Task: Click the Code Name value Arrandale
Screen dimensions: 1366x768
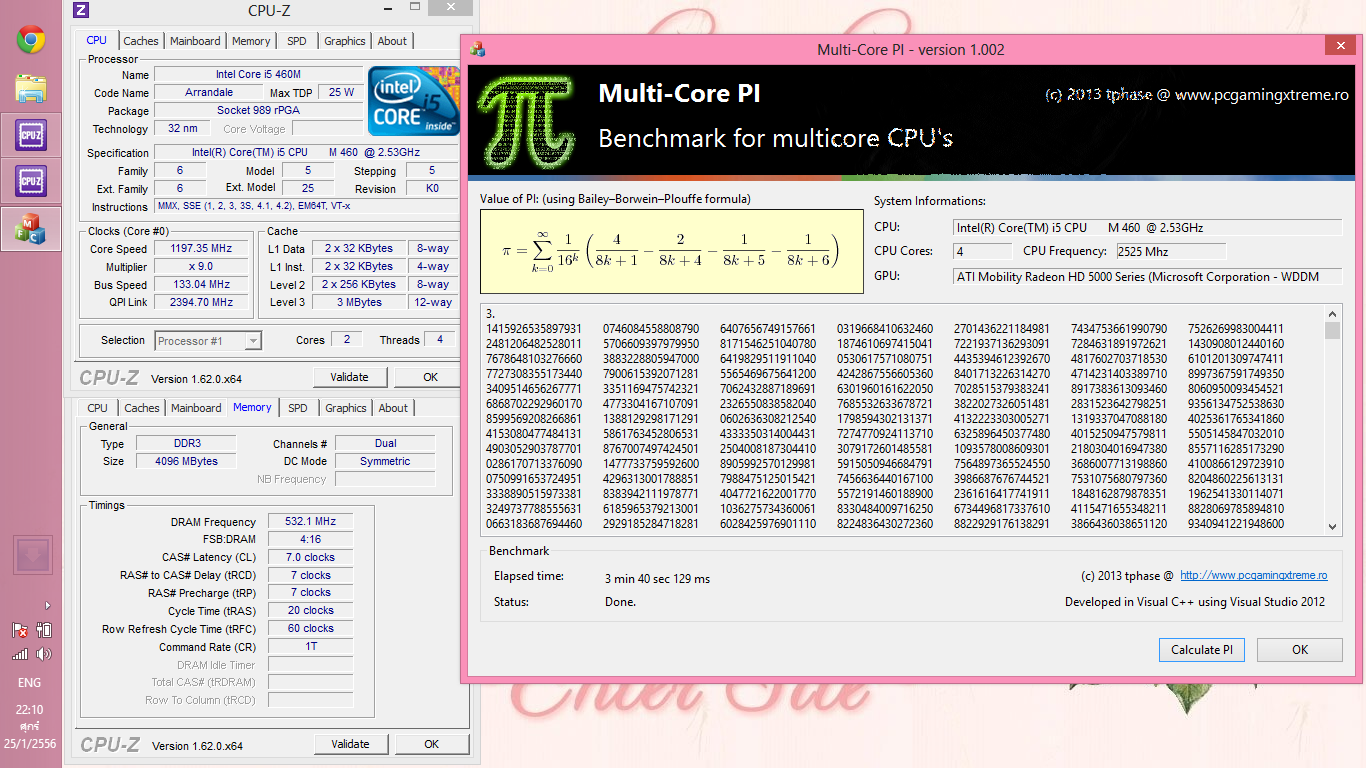Action: 209,93
